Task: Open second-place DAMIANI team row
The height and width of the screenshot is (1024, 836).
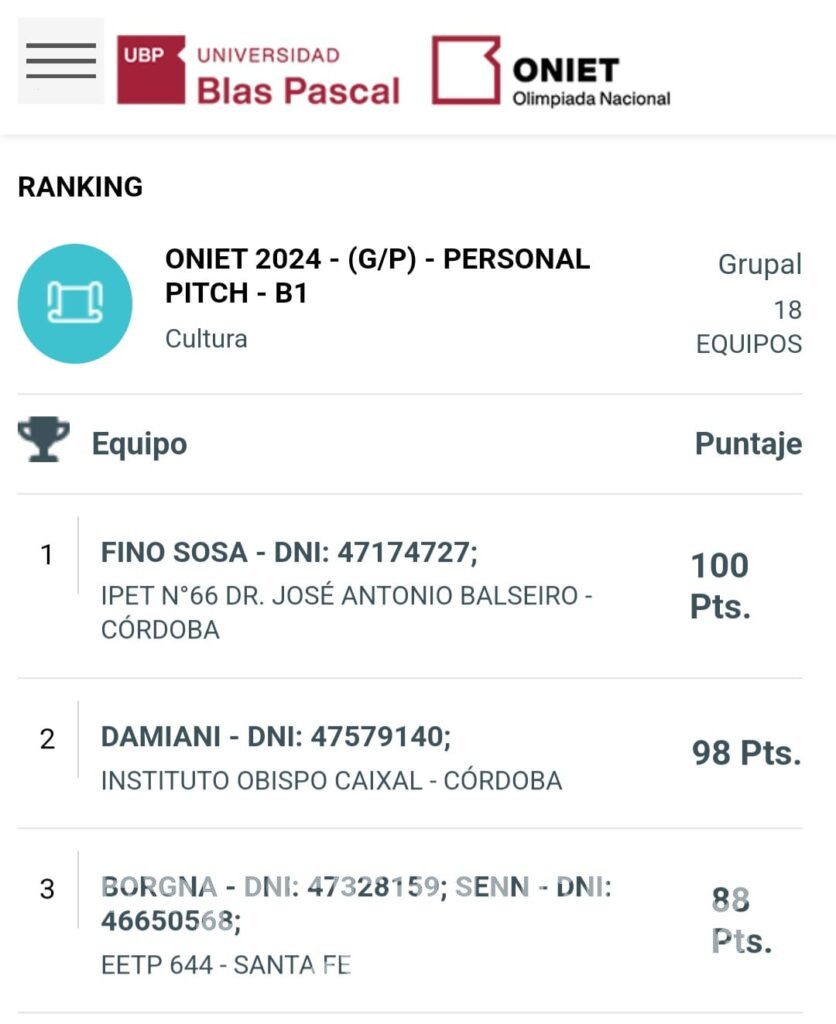Action: (410, 754)
